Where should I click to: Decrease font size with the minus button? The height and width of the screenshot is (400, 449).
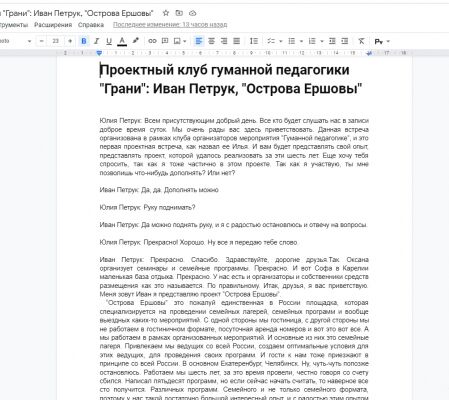[x=42, y=41]
